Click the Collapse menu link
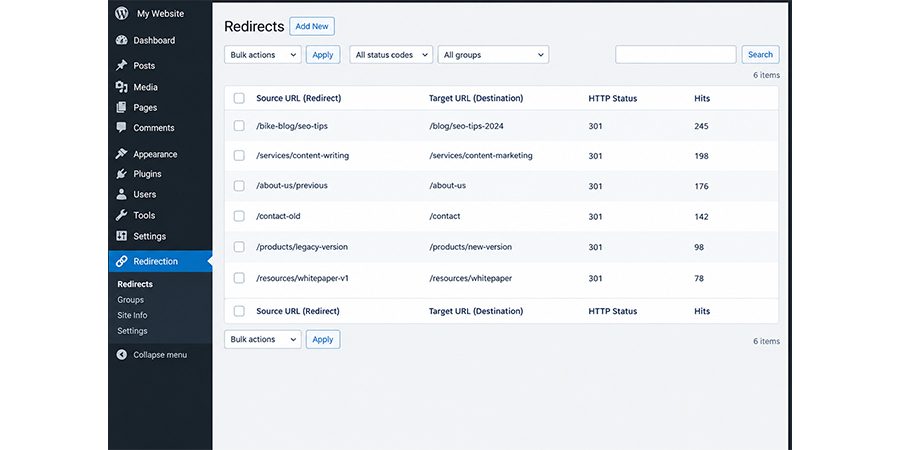900x450 pixels. [160, 355]
